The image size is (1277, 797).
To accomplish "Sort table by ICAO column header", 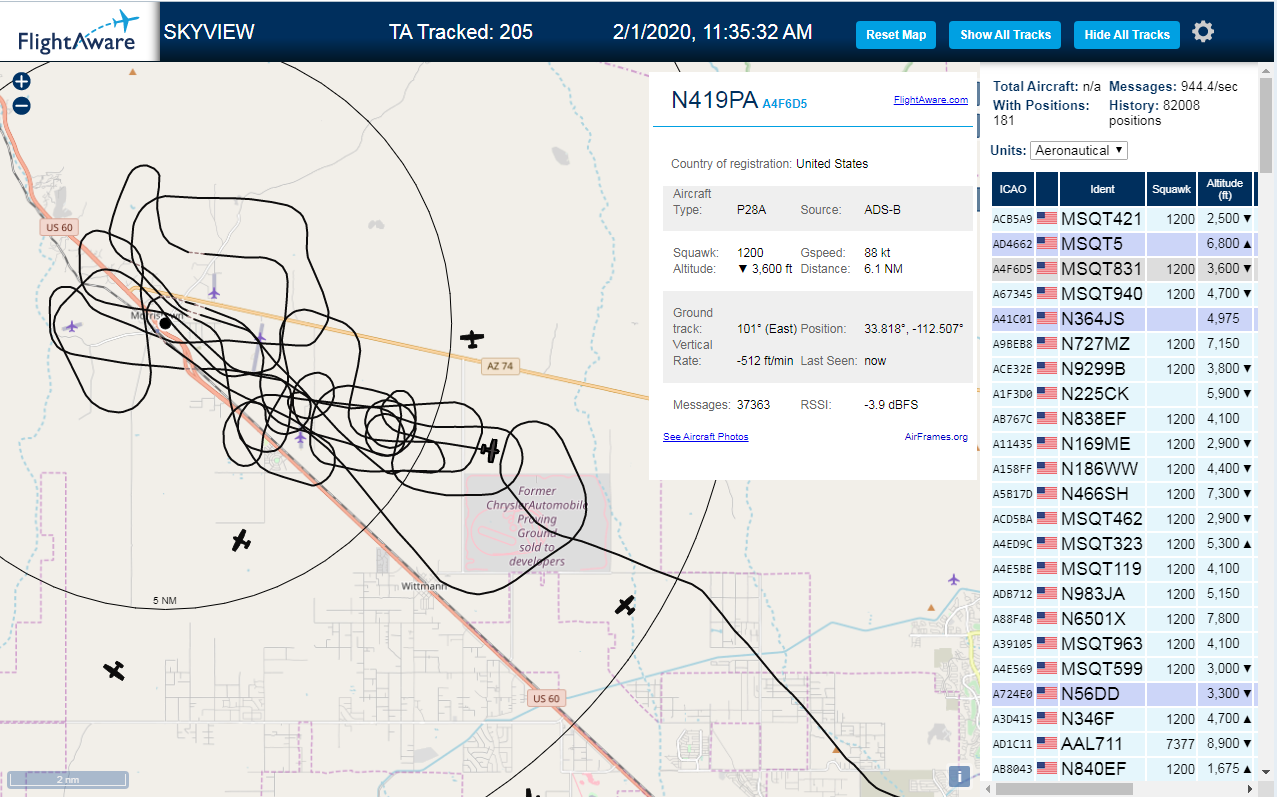I will tap(1013, 189).
